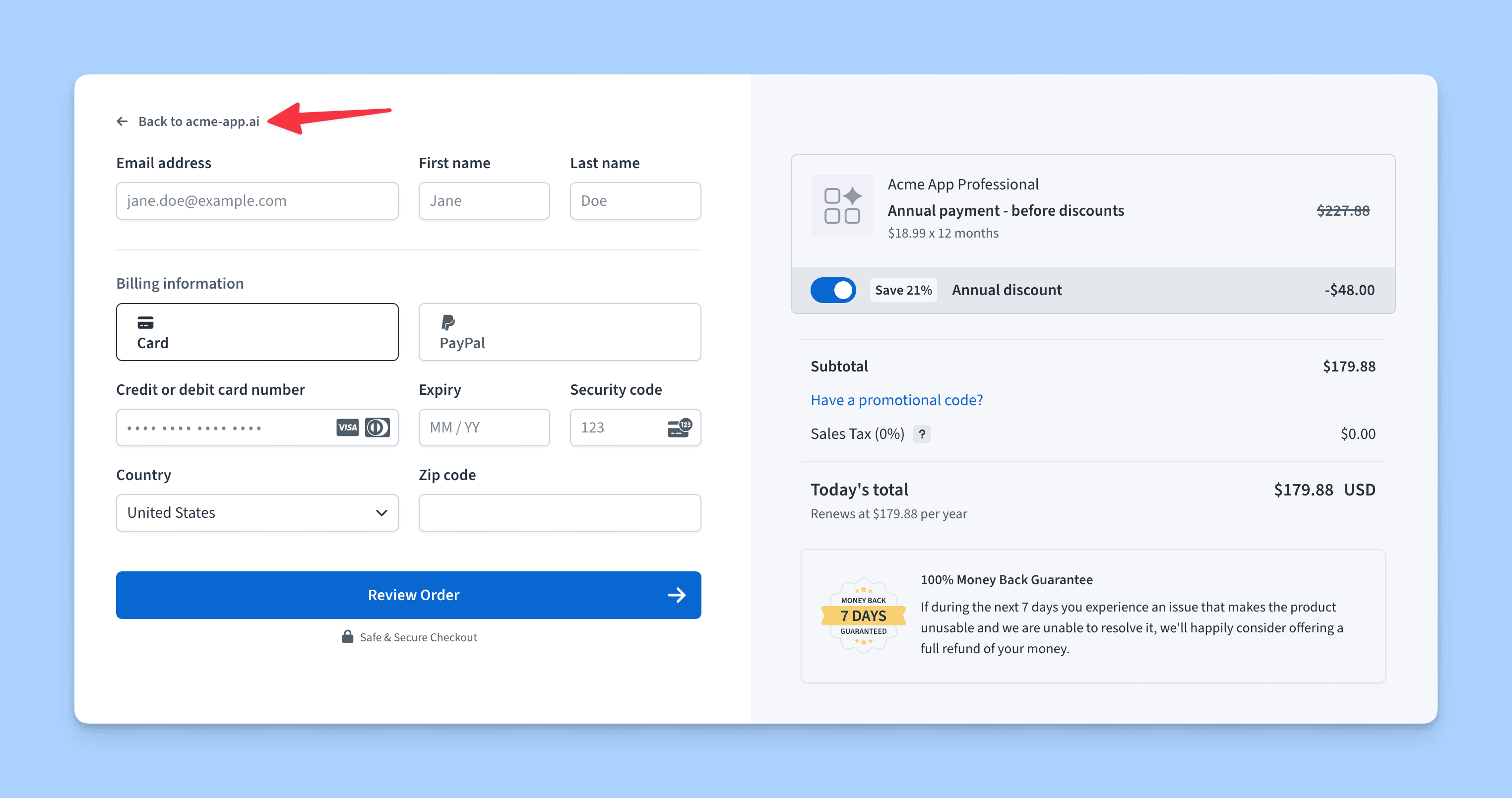The width and height of the screenshot is (1512, 798).
Task: Click the Zip code input field
Action: click(x=560, y=513)
